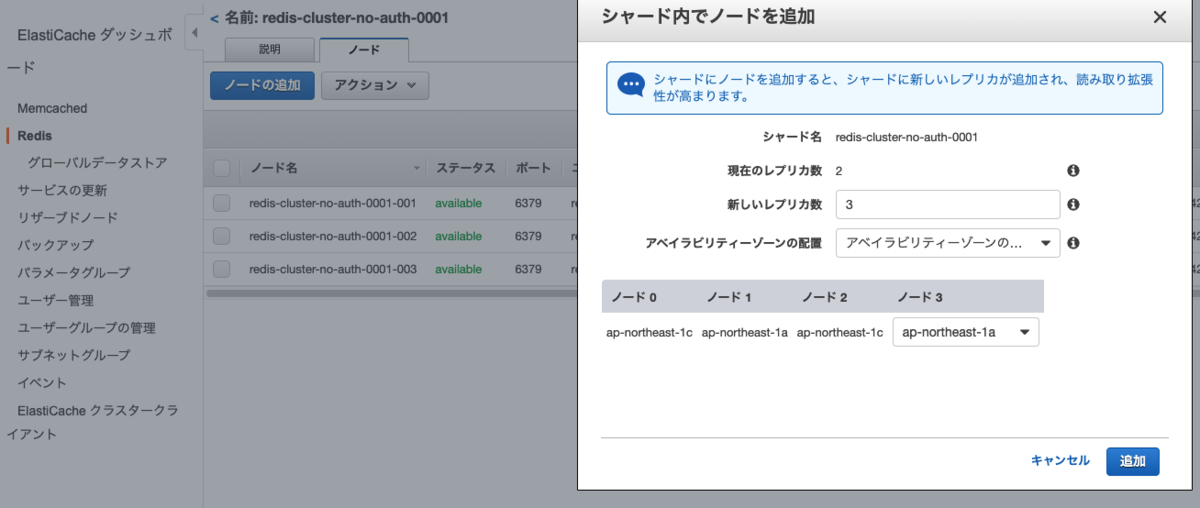
Task: Click the ノード 1 column header
Action: [x=729, y=297]
